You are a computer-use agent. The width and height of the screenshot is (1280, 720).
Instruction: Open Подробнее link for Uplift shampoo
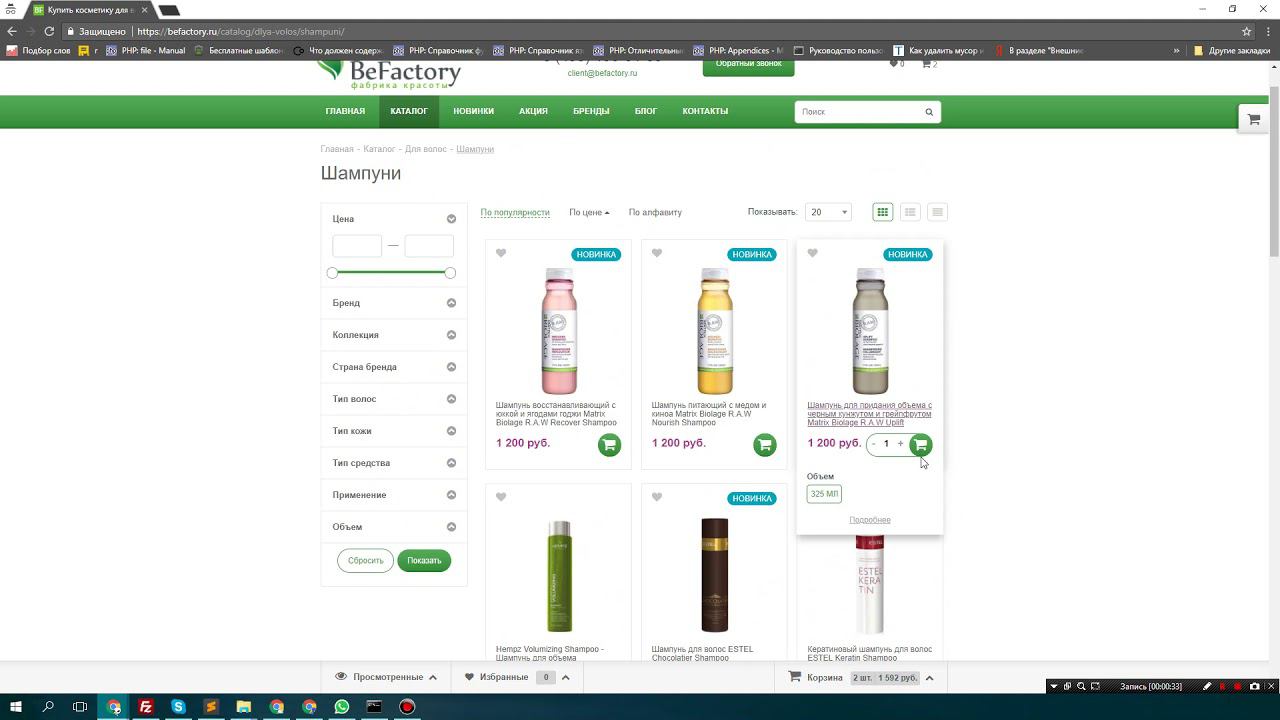pyautogui.click(x=870, y=520)
